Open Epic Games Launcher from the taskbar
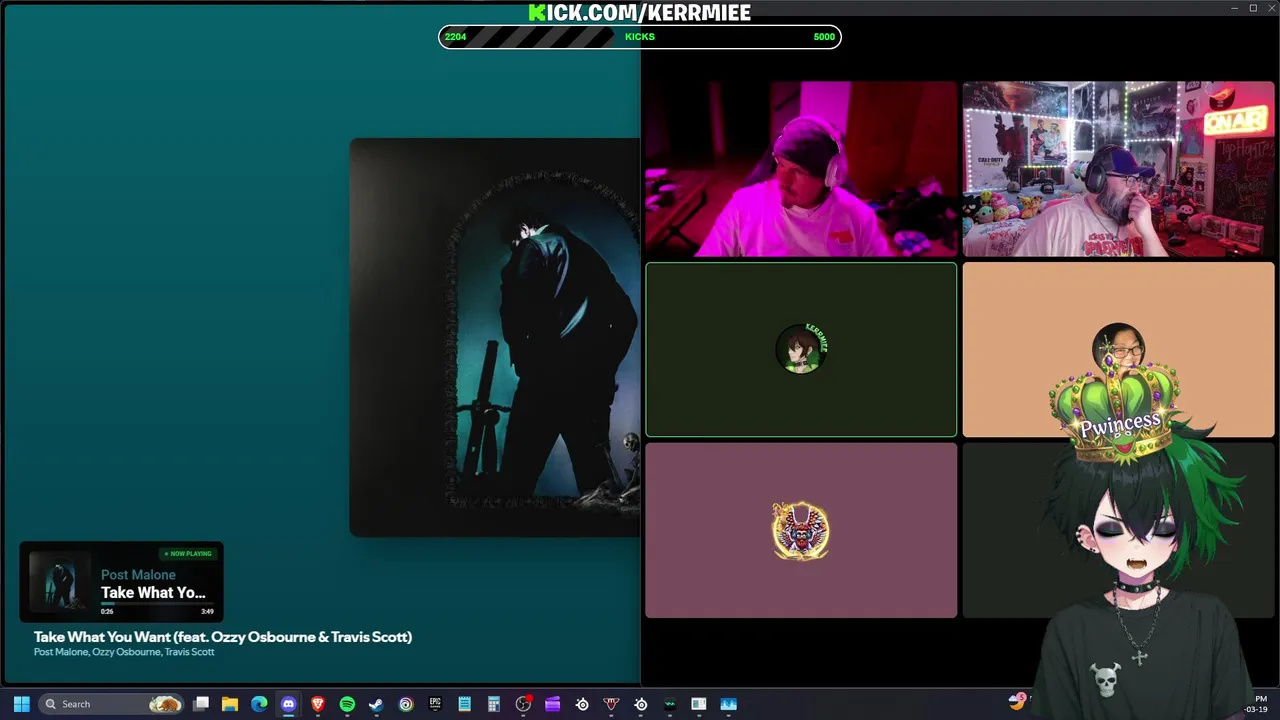The height and width of the screenshot is (720, 1280). (x=435, y=704)
